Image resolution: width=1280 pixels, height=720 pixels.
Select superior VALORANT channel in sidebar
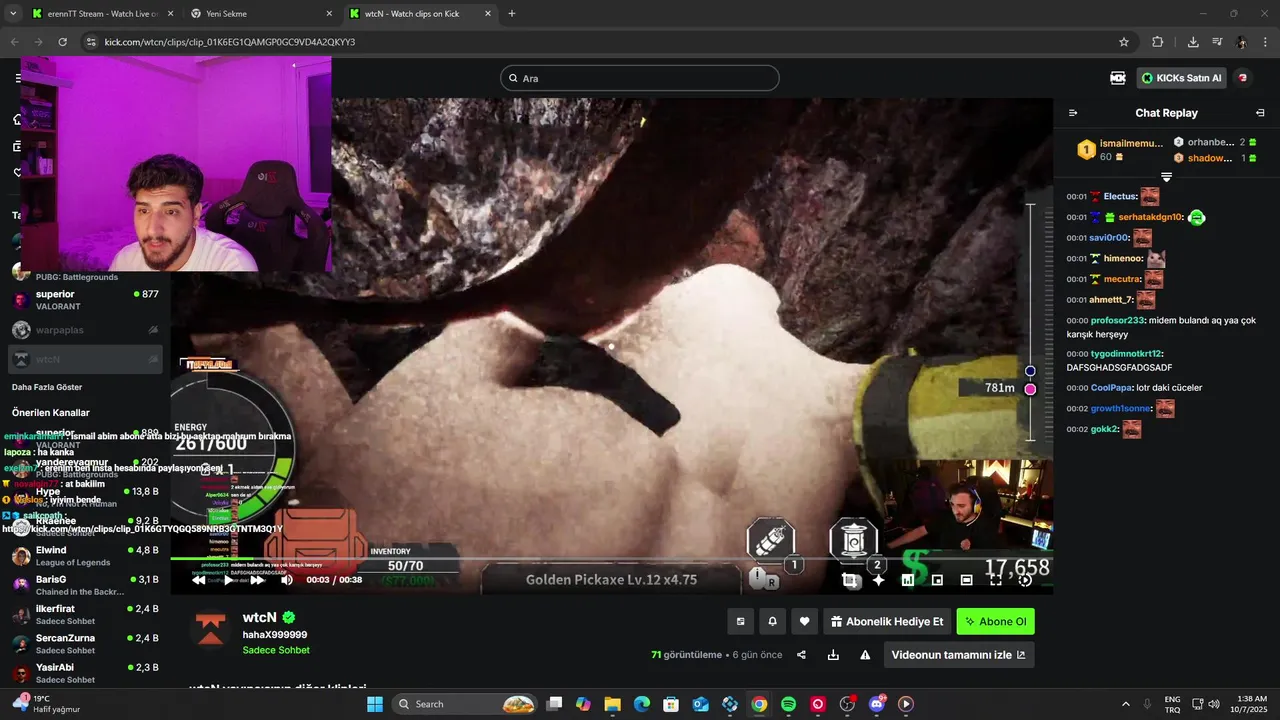[x=85, y=300]
